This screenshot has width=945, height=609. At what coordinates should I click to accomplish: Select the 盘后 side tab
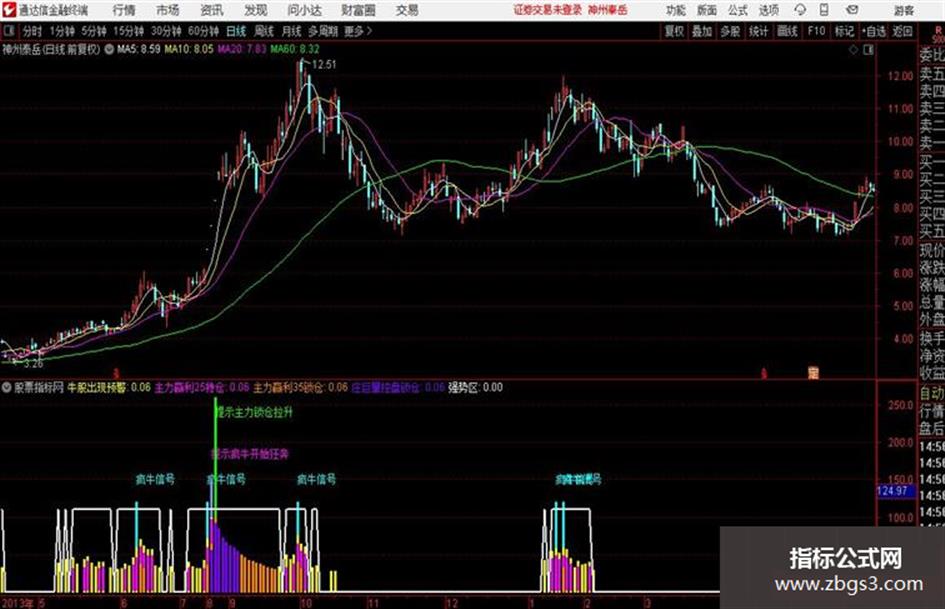(932, 429)
